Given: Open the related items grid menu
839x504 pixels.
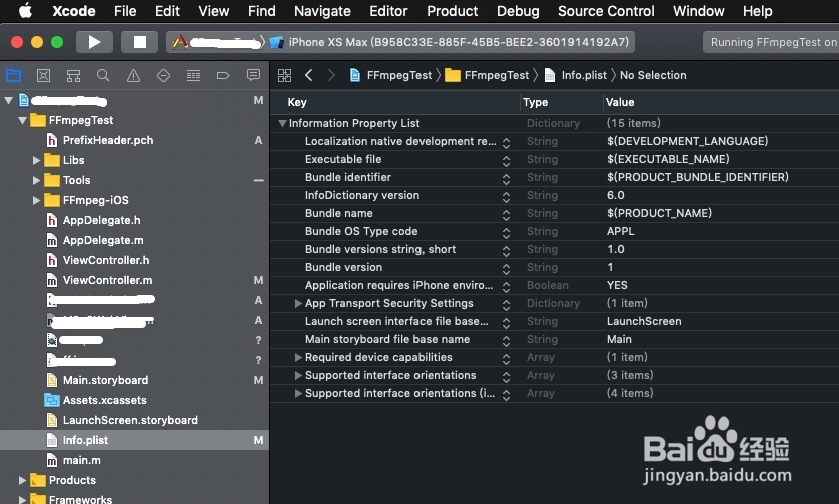Looking at the screenshot, I should click(x=285, y=76).
